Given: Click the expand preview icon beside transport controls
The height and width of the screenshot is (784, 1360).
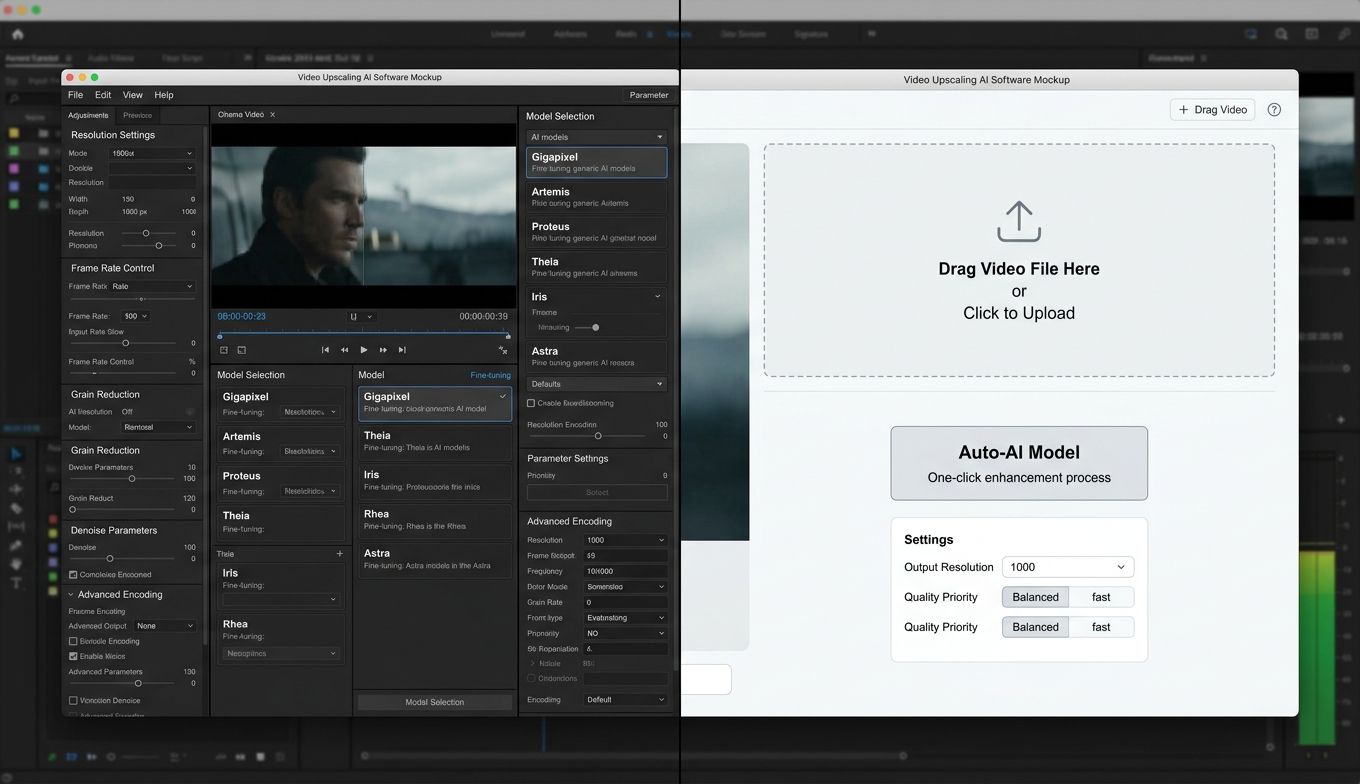Looking at the screenshot, I should pos(503,350).
